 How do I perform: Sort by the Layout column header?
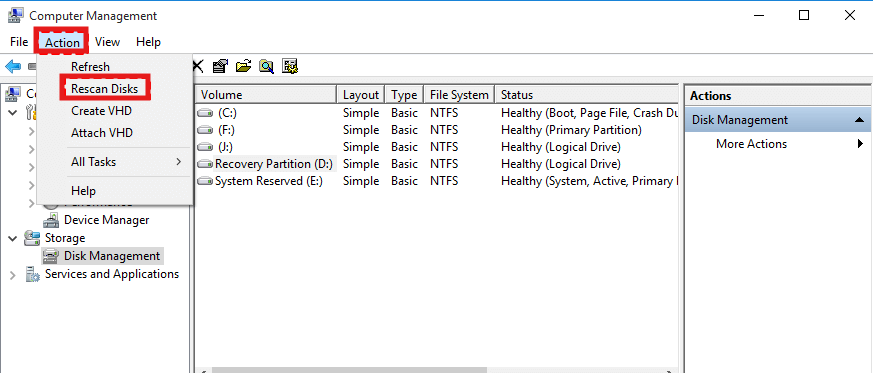click(x=361, y=95)
